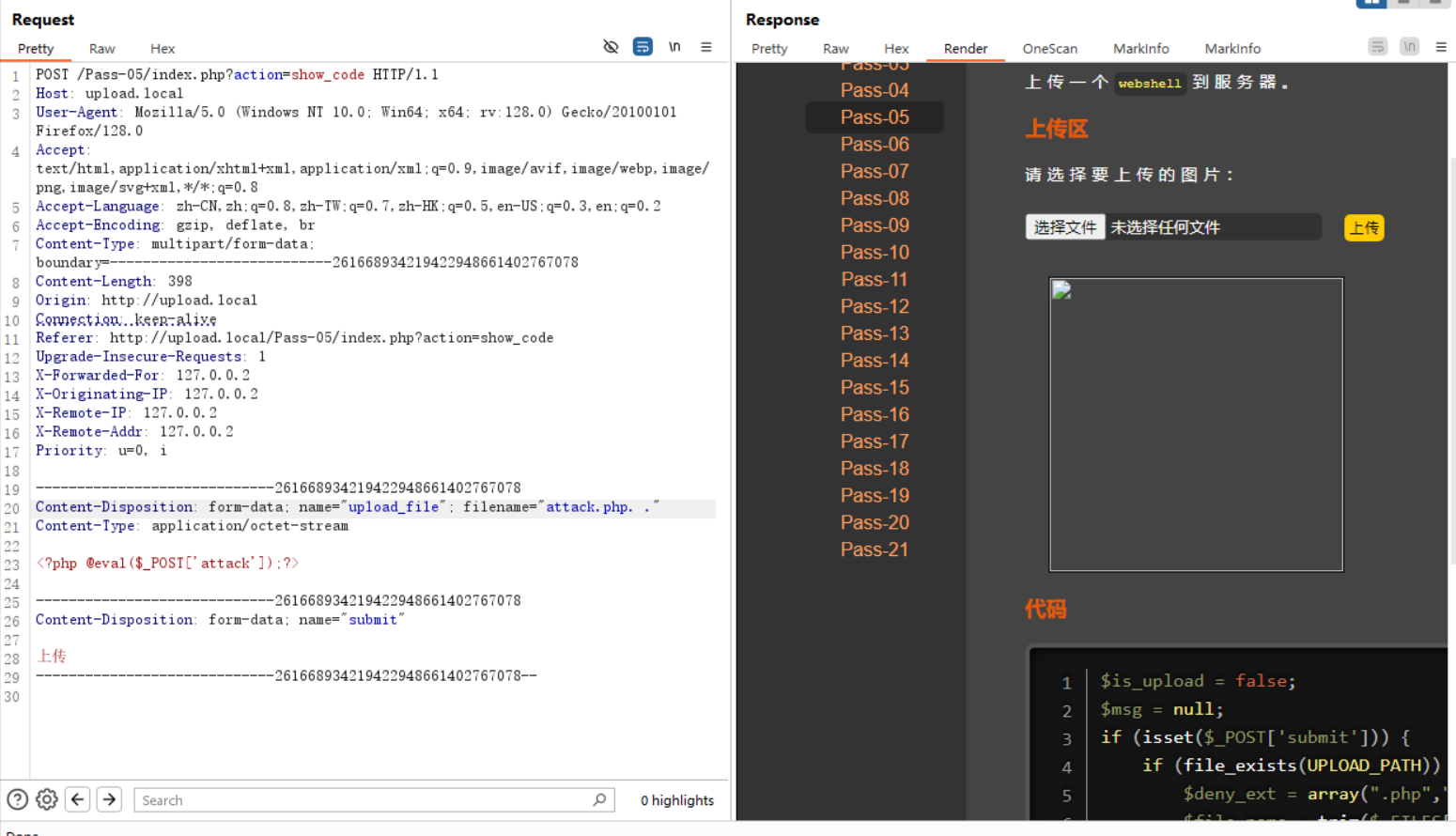
Task: Click the 上传区 heading
Action: coord(1056,129)
